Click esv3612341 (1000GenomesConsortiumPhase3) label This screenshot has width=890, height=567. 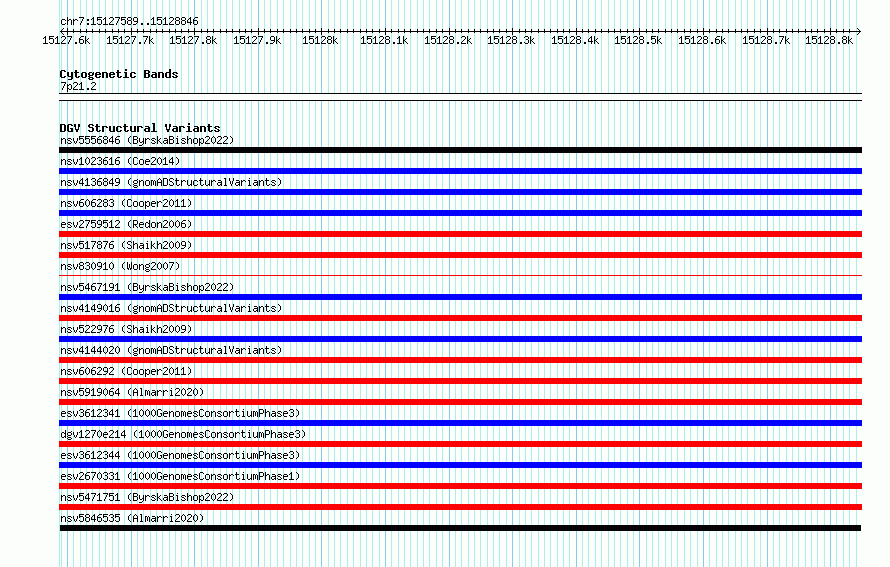click(x=180, y=413)
